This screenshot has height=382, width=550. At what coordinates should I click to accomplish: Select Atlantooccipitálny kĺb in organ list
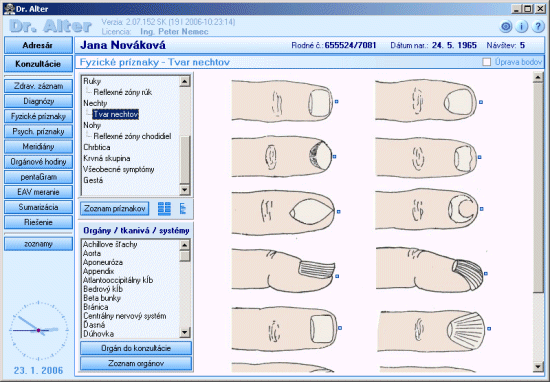pyautogui.click(x=118, y=280)
